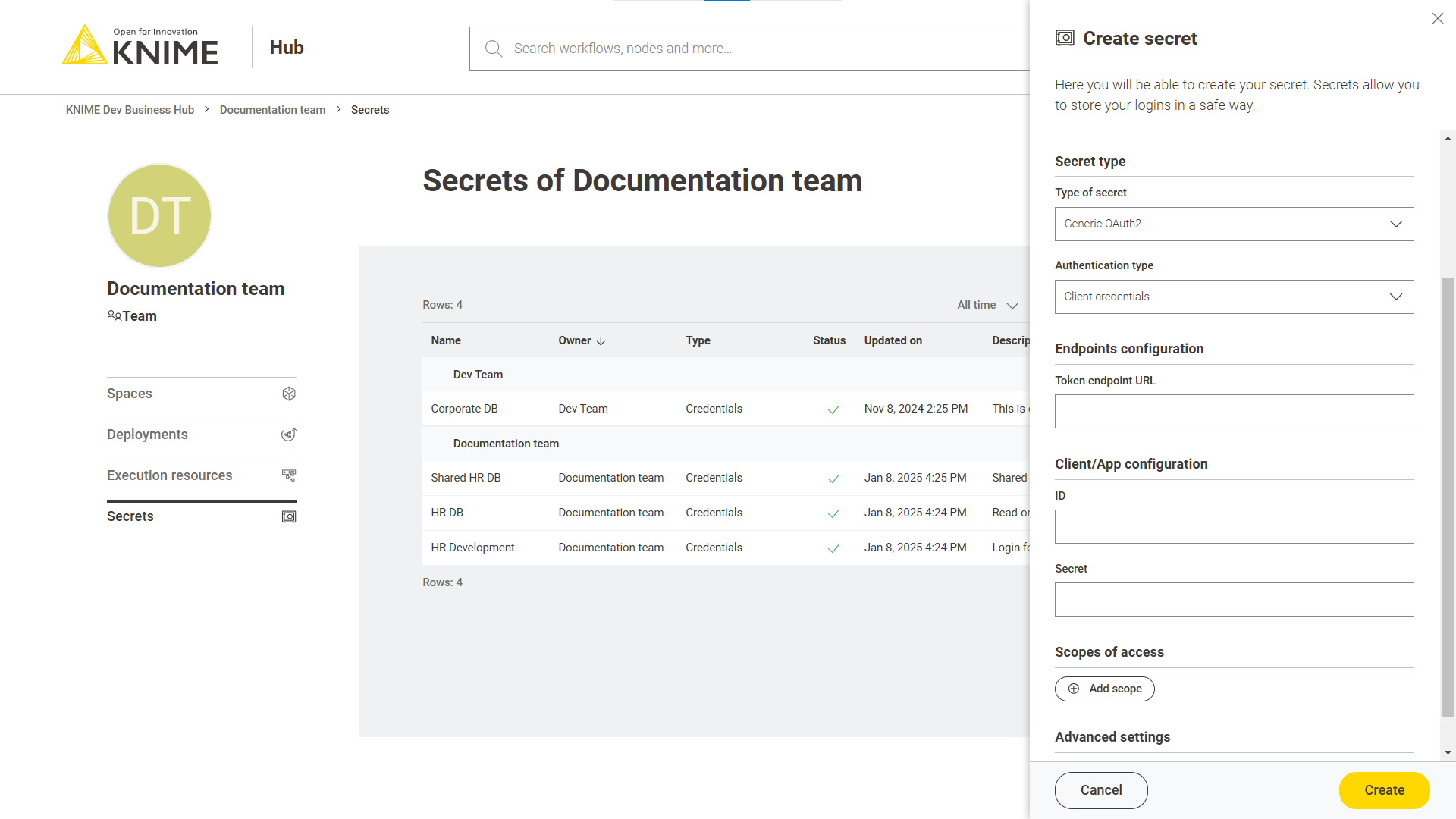The width and height of the screenshot is (1456, 819).
Task: Click the KNIME logo
Action: tap(140, 45)
